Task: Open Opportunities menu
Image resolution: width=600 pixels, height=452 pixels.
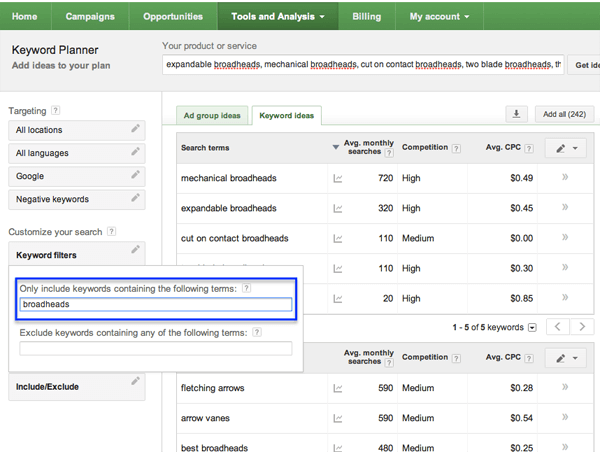Action: [173, 16]
